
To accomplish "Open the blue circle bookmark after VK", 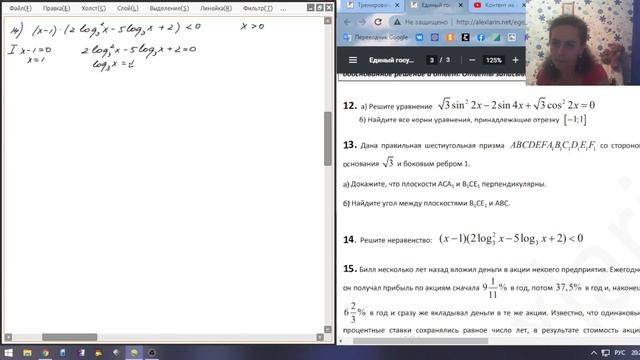I will (x=435, y=37).
